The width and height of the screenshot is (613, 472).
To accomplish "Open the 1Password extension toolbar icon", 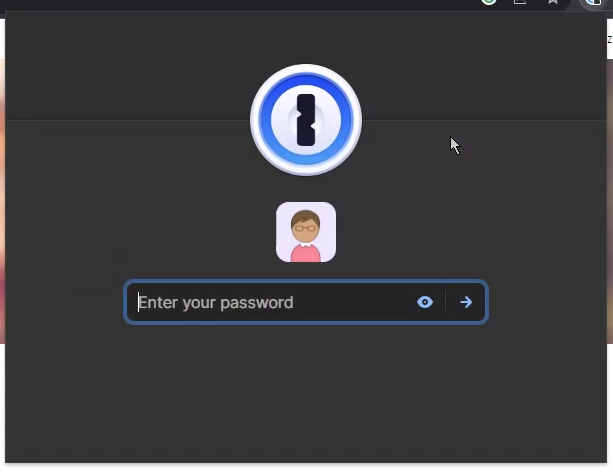I will [x=594, y=2].
